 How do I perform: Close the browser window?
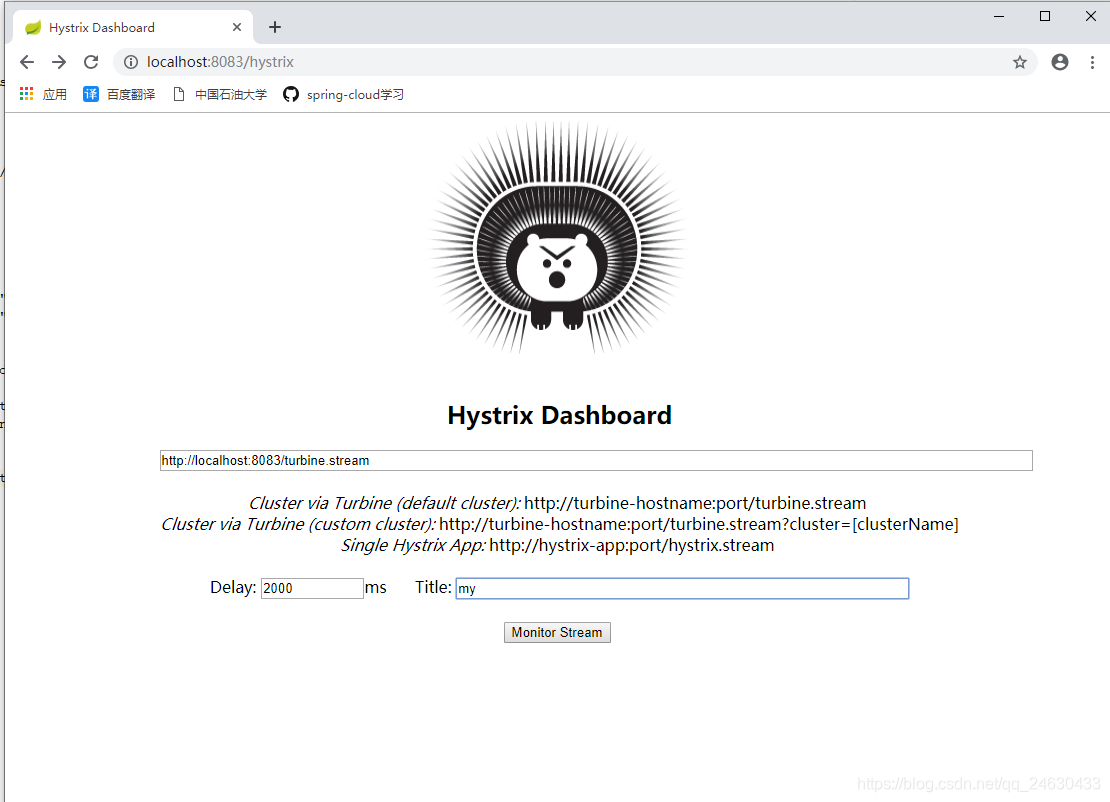point(1091,16)
